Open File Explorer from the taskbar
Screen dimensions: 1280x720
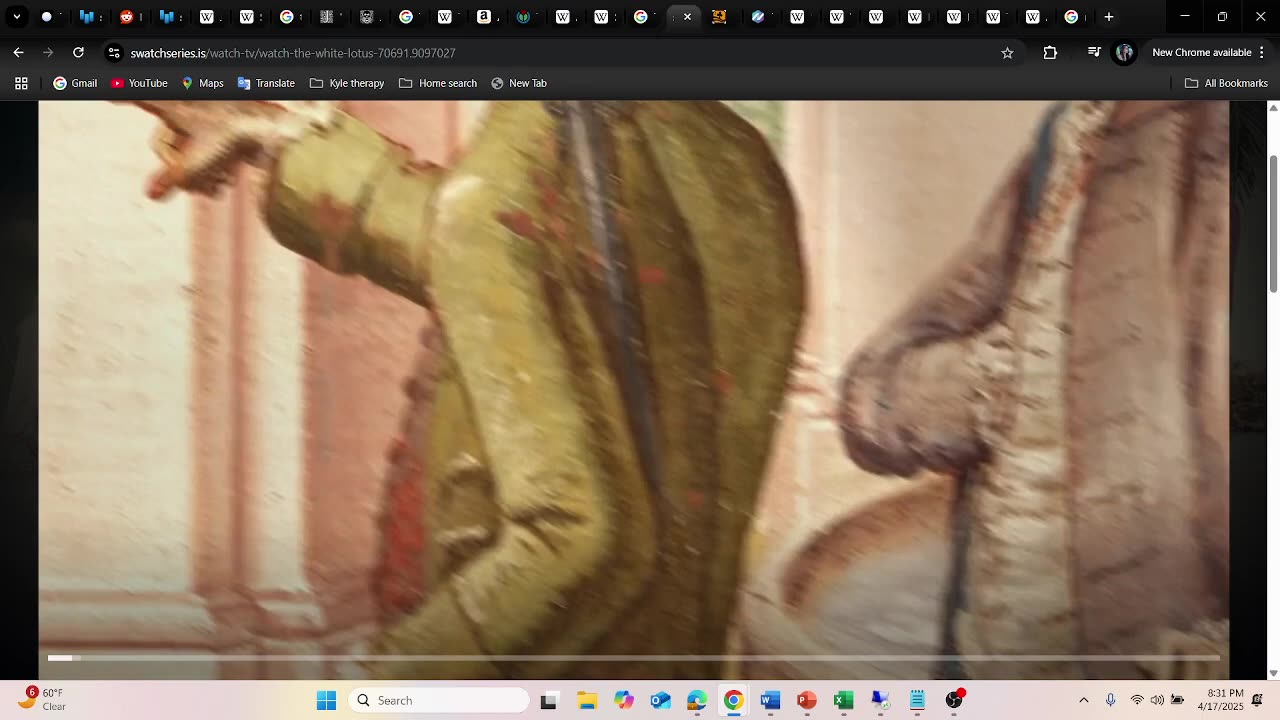coord(587,700)
